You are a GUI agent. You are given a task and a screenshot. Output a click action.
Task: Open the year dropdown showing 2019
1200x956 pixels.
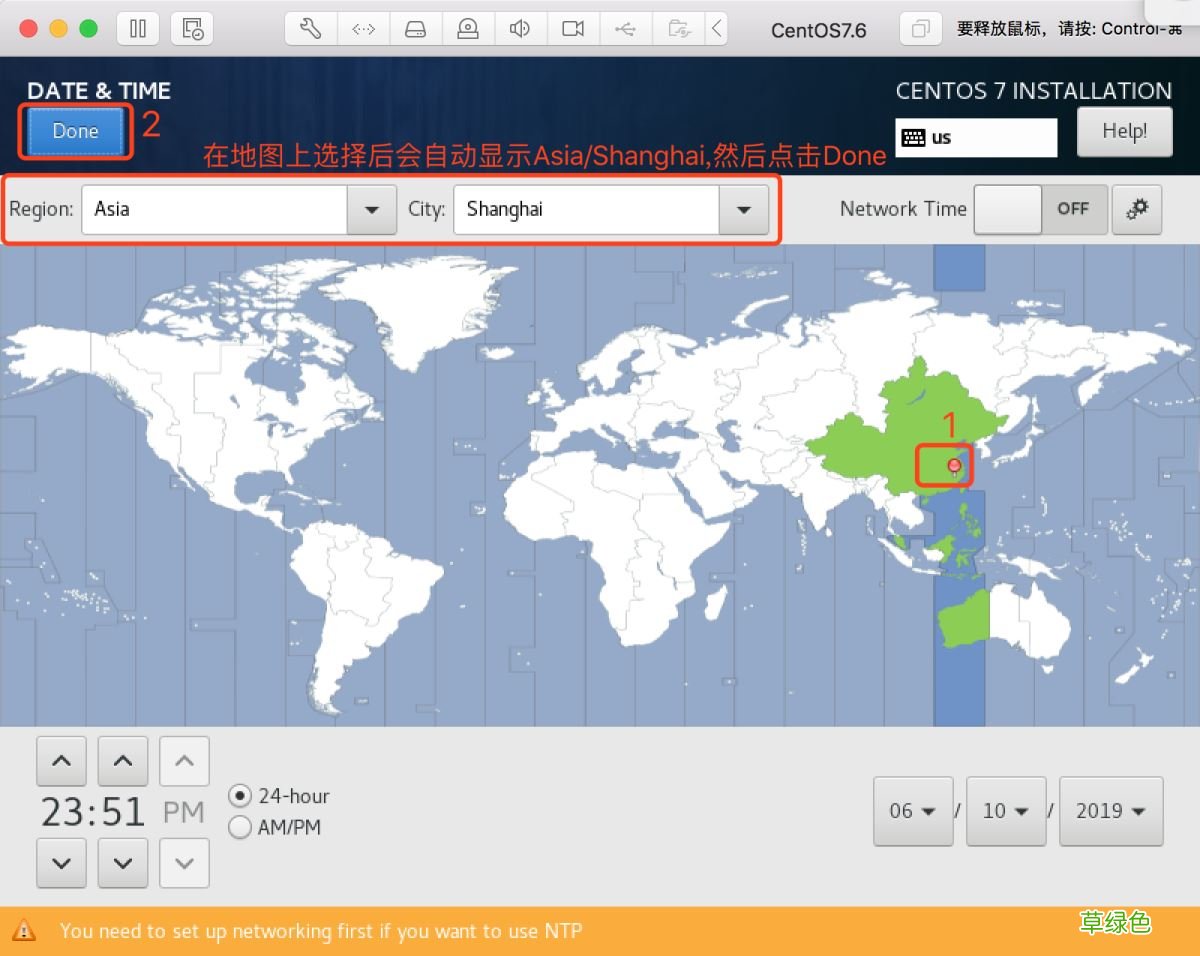click(1110, 811)
